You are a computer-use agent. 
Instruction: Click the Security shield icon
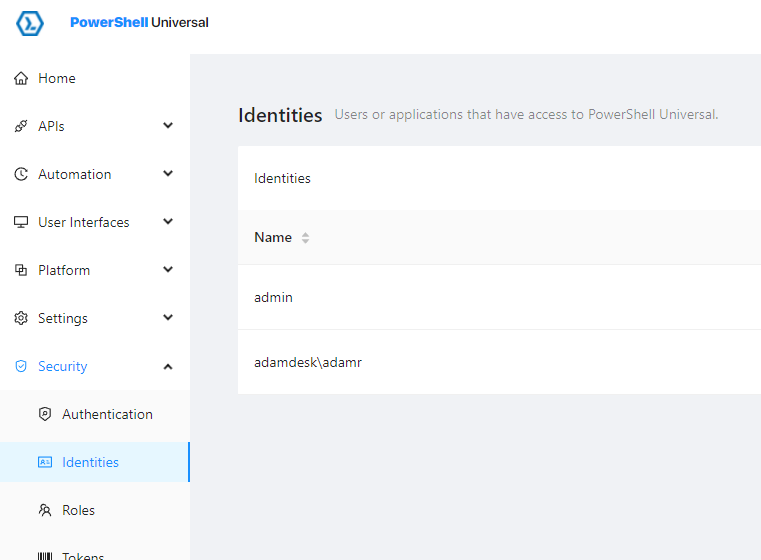click(x=21, y=366)
